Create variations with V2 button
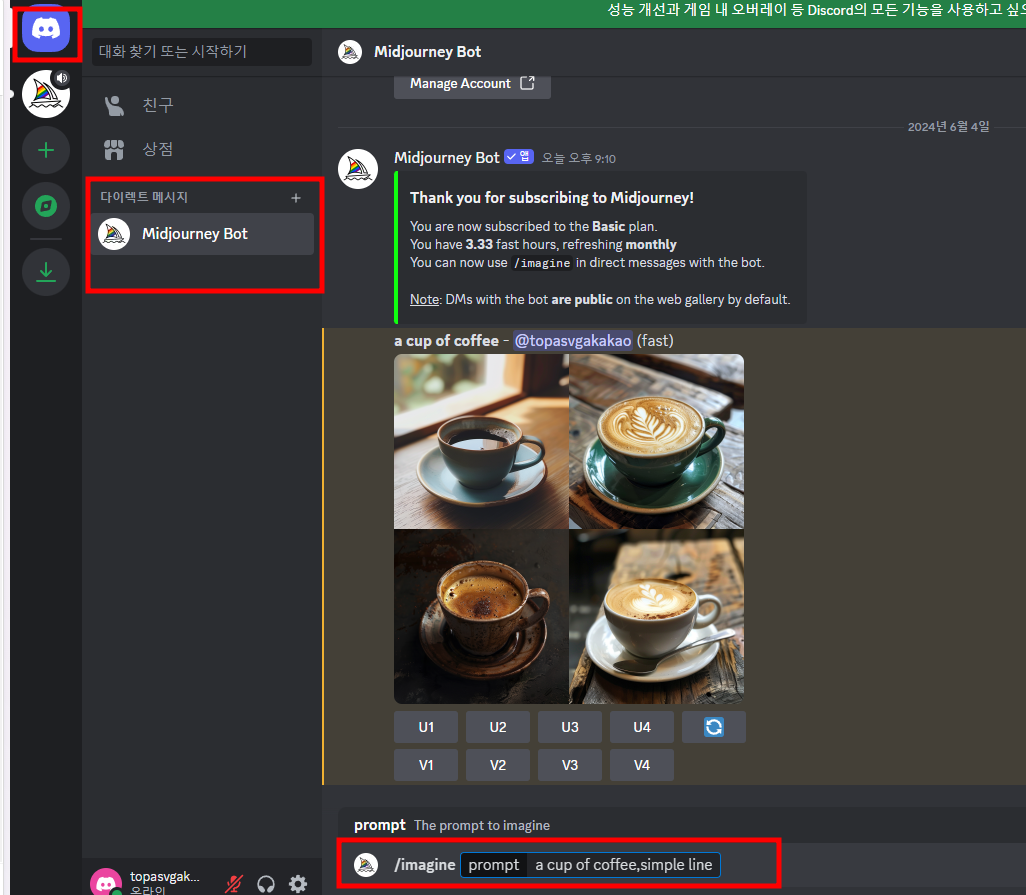 pos(498,765)
